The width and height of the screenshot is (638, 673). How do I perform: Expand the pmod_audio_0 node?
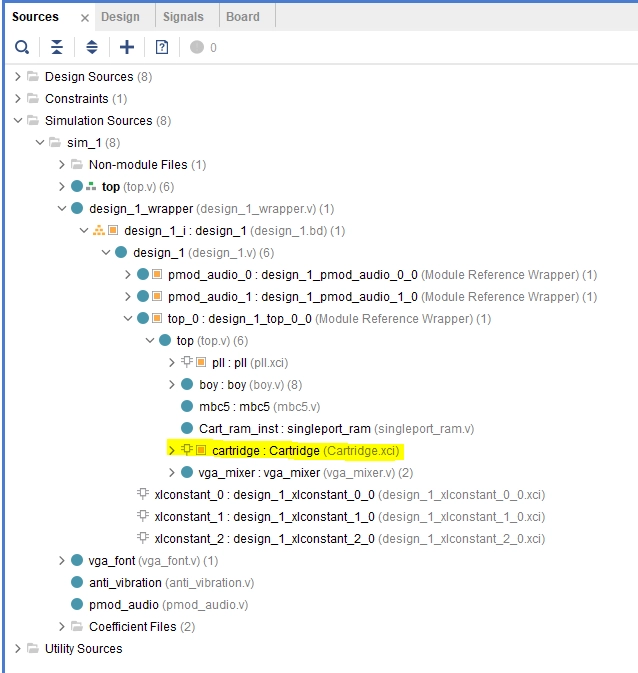tap(128, 275)
